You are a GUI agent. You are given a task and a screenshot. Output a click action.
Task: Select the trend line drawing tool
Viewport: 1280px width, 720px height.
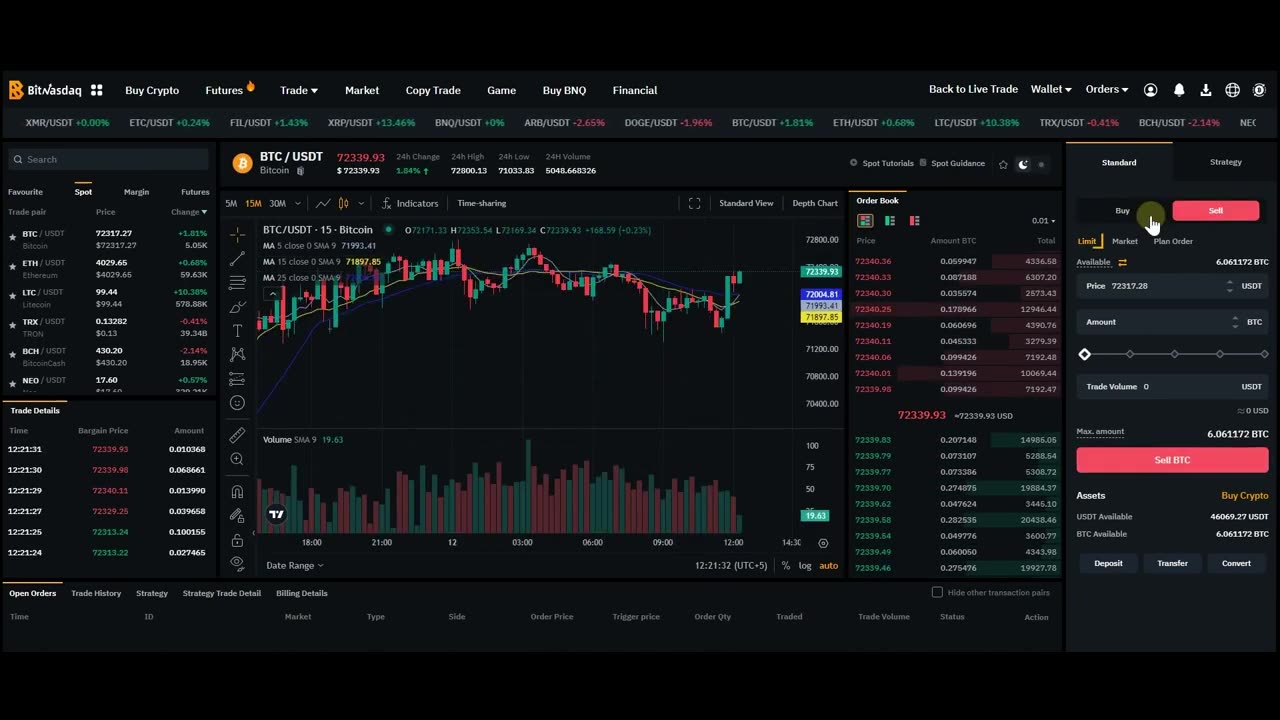pyautogui.click(x=237, y=259)
